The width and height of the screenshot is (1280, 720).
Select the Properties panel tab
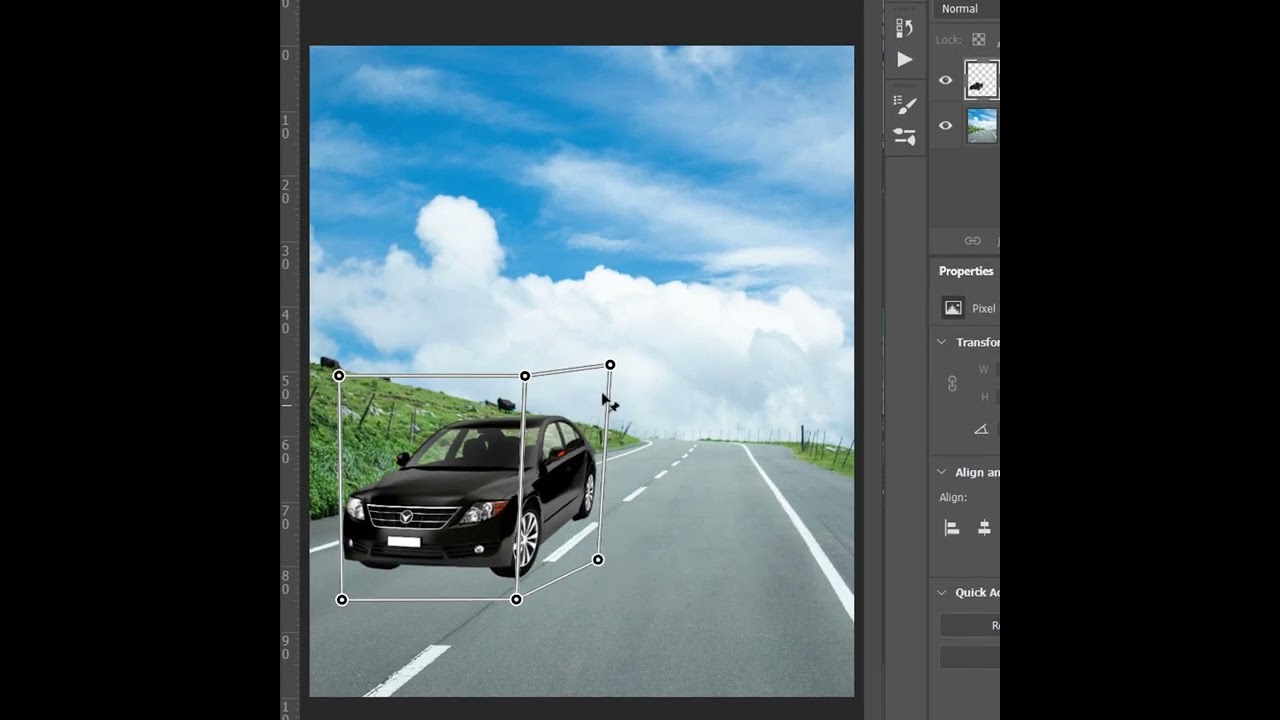click(966, 271)
